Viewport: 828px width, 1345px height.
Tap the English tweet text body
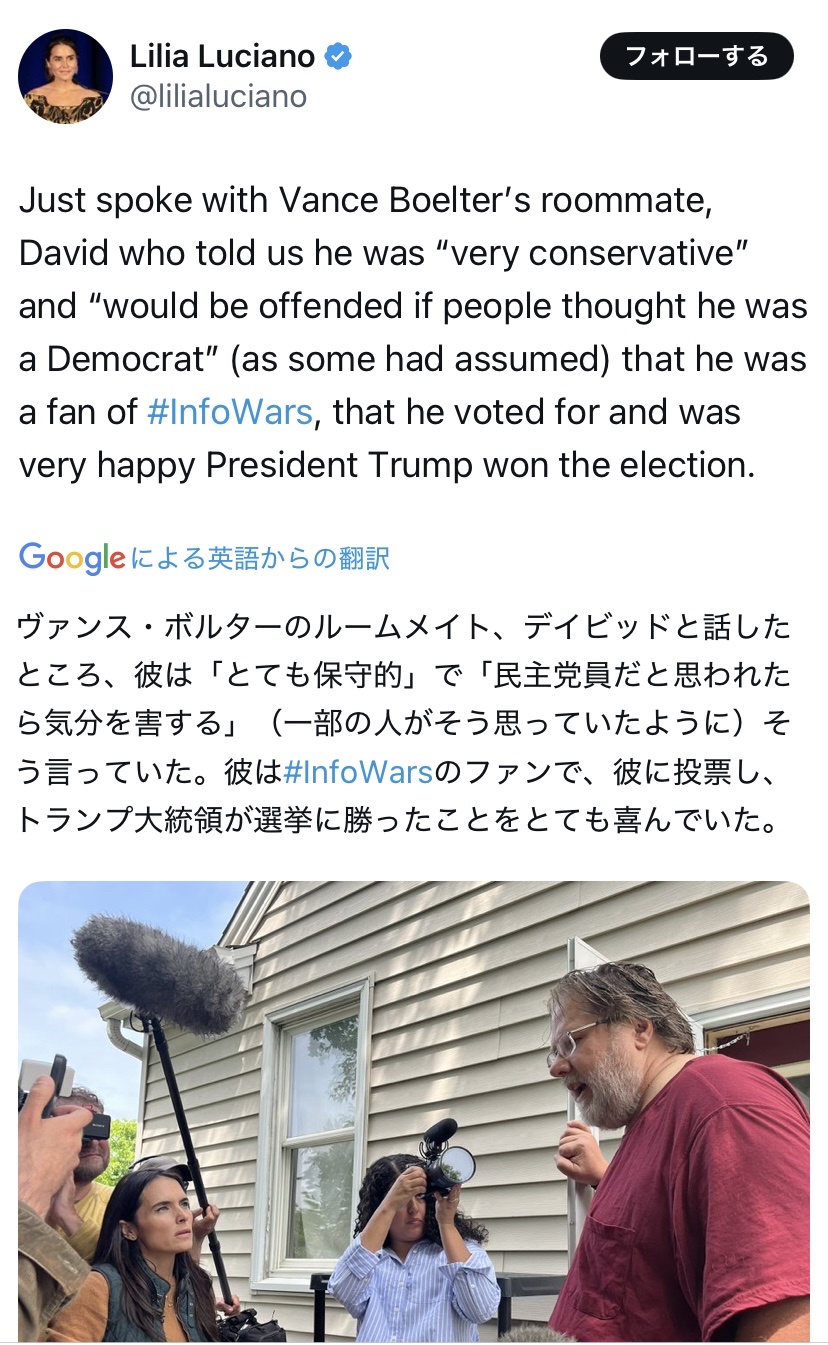click(x=414, y=333)
